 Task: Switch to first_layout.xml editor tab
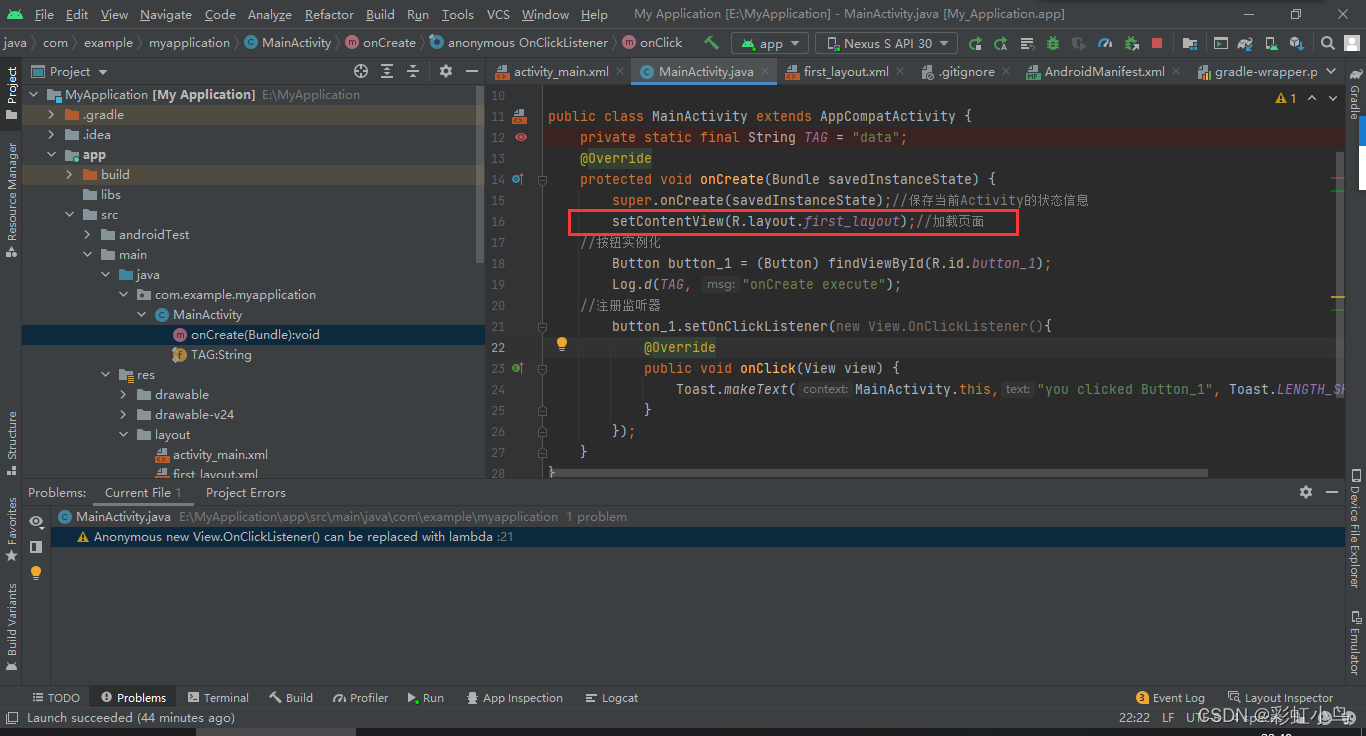(846, 71)
